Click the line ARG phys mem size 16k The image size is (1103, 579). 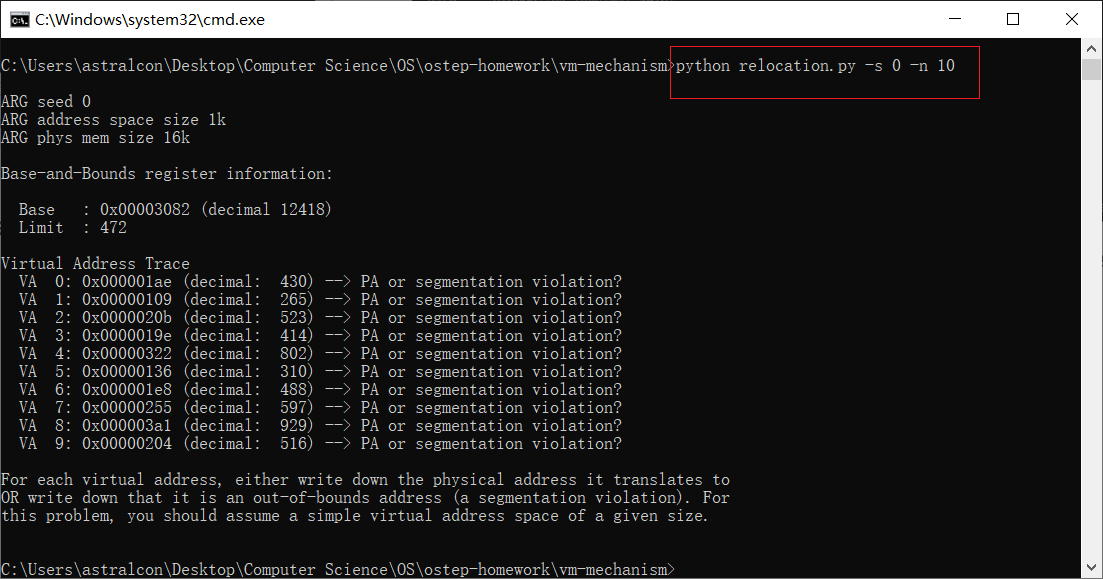click(x=95, y=138)
